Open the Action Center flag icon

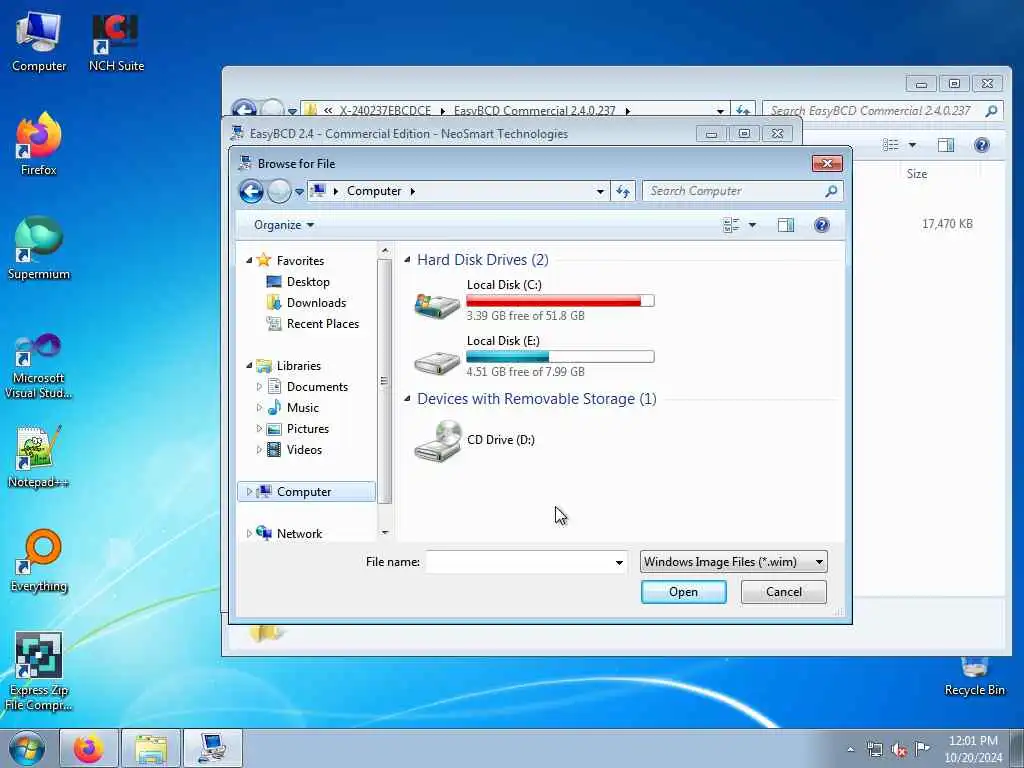923,748
